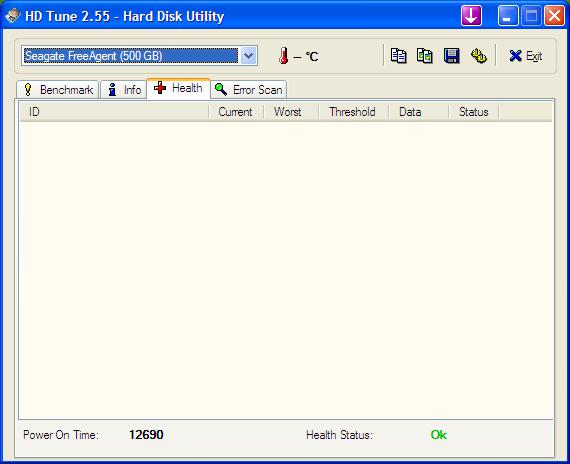Switch to the Benchmark tab
Viewport: 570px width, 464px height.
[x=58, y=90]
